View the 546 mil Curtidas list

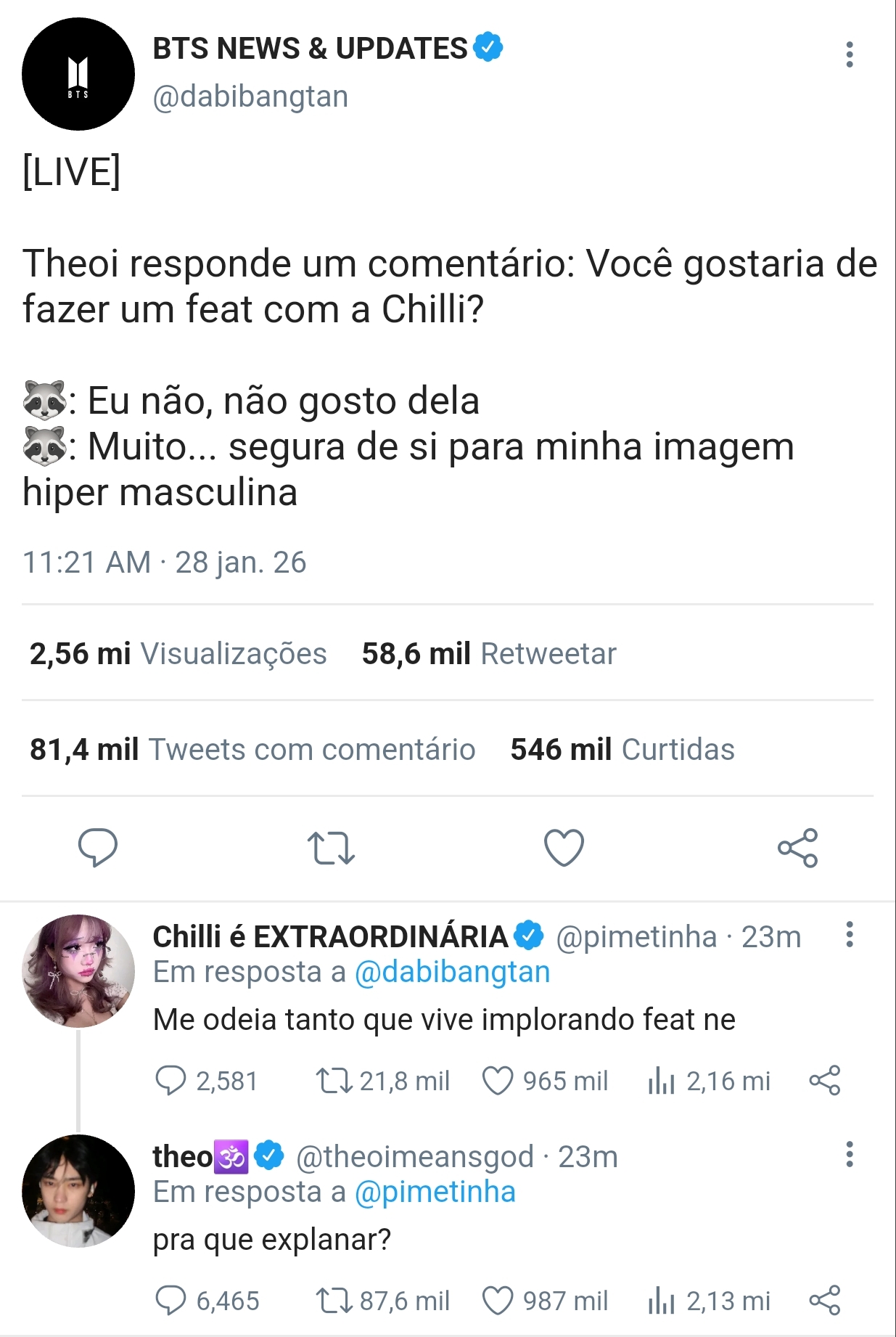[x=622, y=750]
